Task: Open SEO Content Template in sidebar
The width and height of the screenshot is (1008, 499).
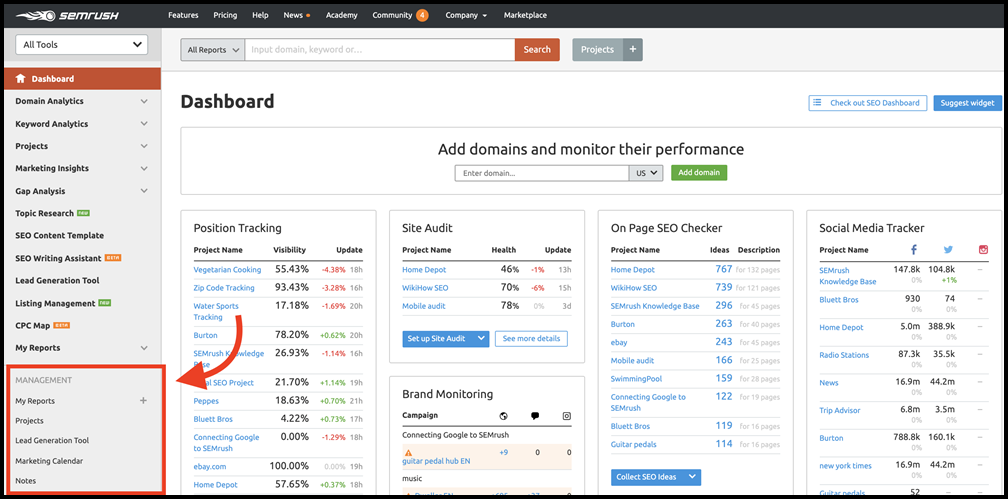Action: point(59,235)
